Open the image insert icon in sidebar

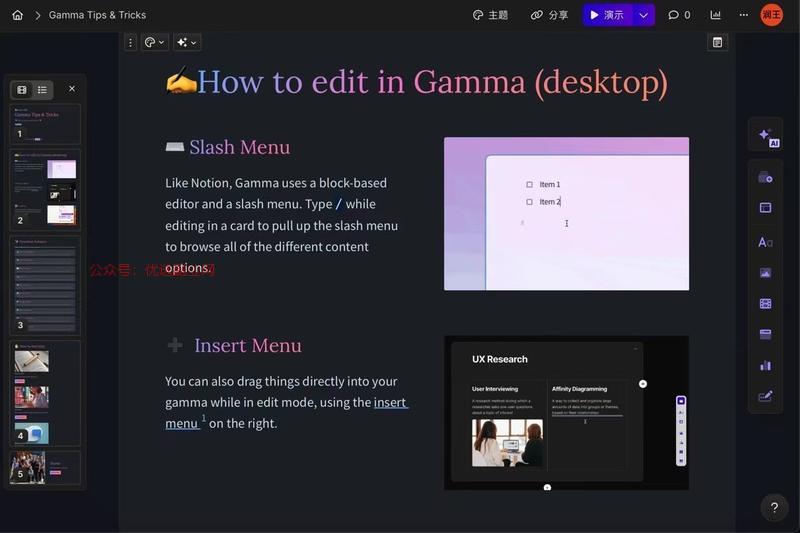click(x=765, y=273)
